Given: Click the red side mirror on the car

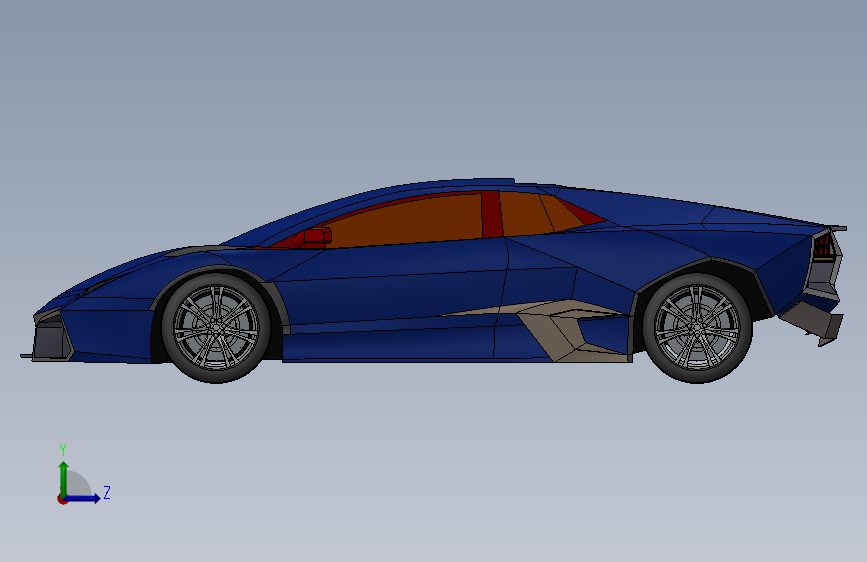Looking at the screenshot, I should (x=315, y=237).
